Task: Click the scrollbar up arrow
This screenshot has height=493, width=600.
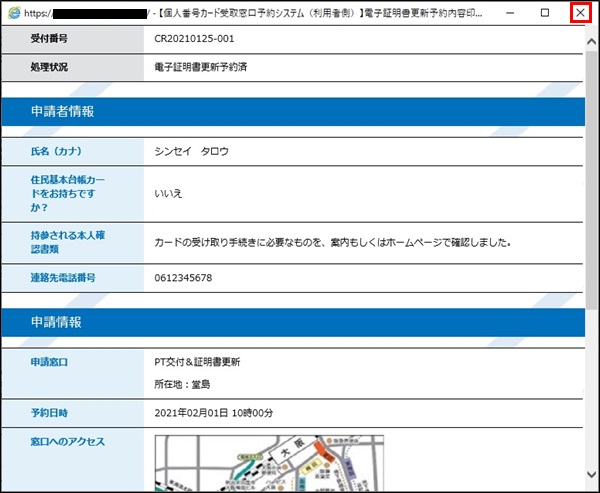Action: pos(591,35)
